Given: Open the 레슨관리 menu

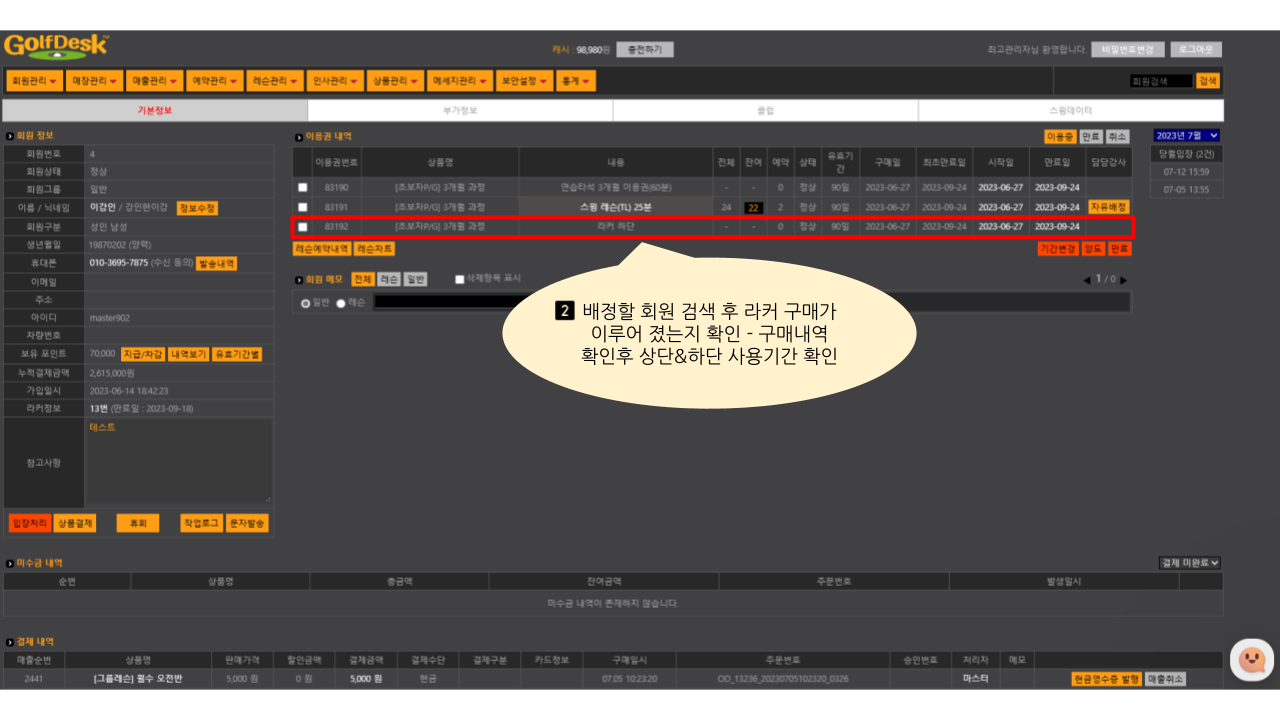Looking at the screenshot, I should [x=275, y=81].
